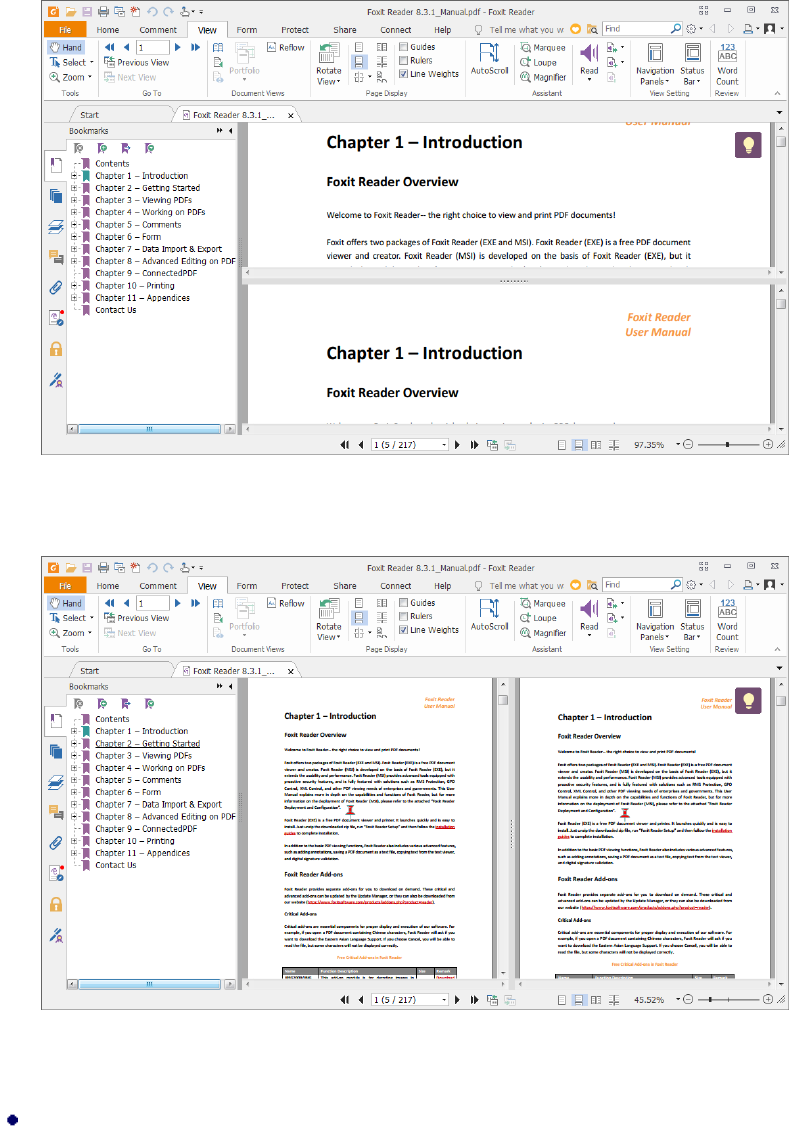The image size is (789, 1127).
Task: Open Protect tab in upper window
Action: pyautogui.click(x=295, y=30)
